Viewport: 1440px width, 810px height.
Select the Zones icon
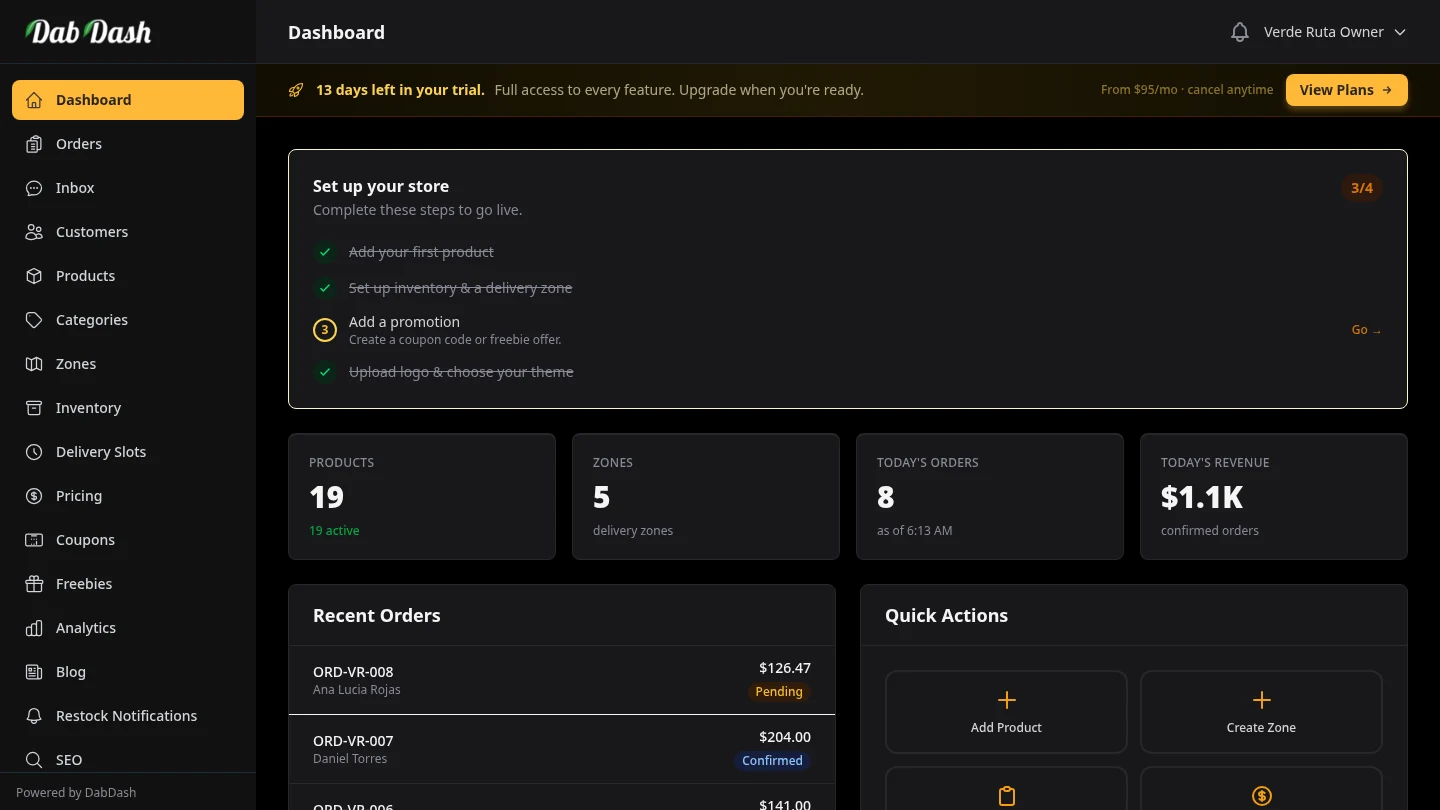tap(34, 364)
